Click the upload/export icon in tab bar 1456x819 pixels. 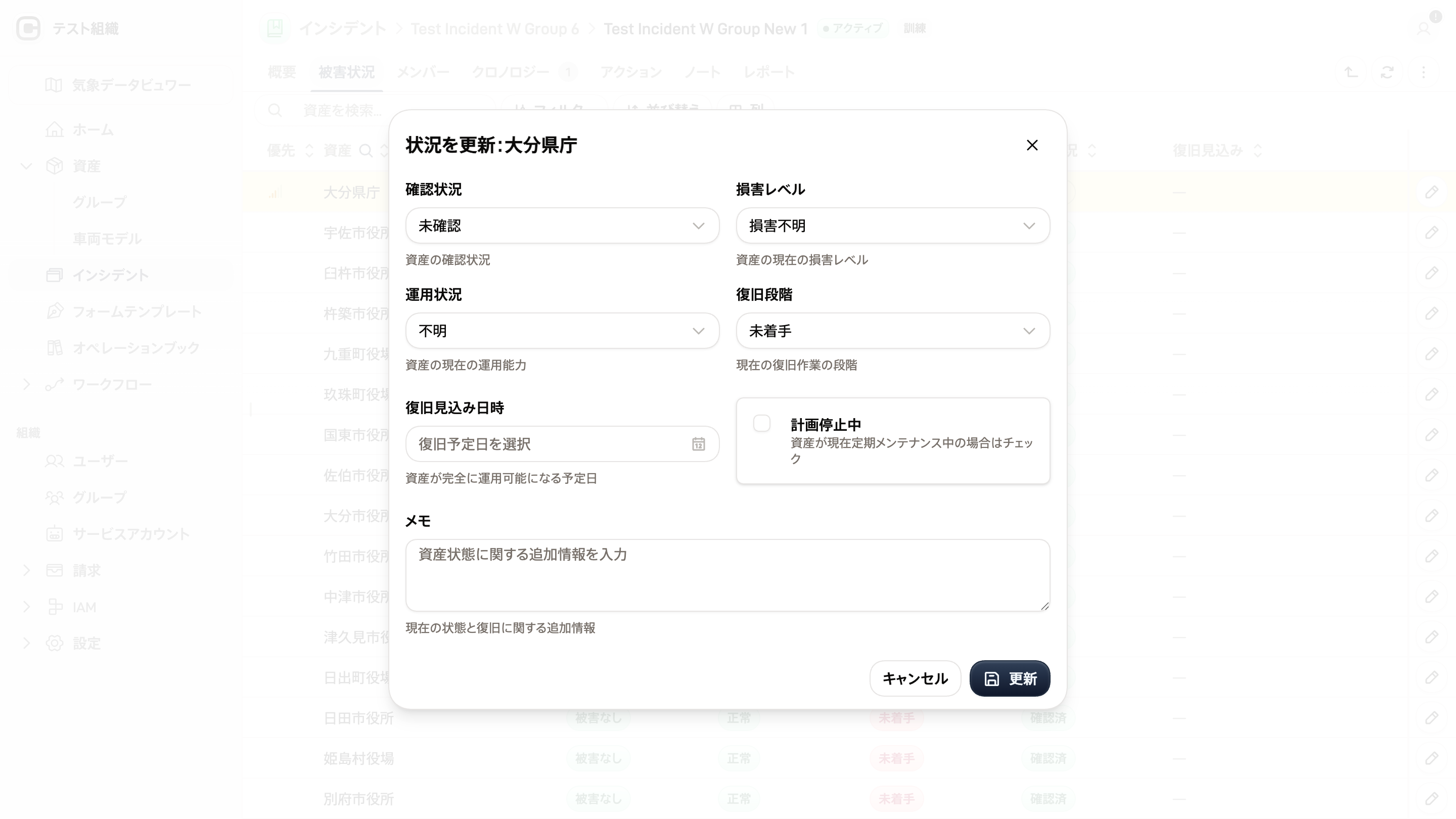(x=1351, y=72)
